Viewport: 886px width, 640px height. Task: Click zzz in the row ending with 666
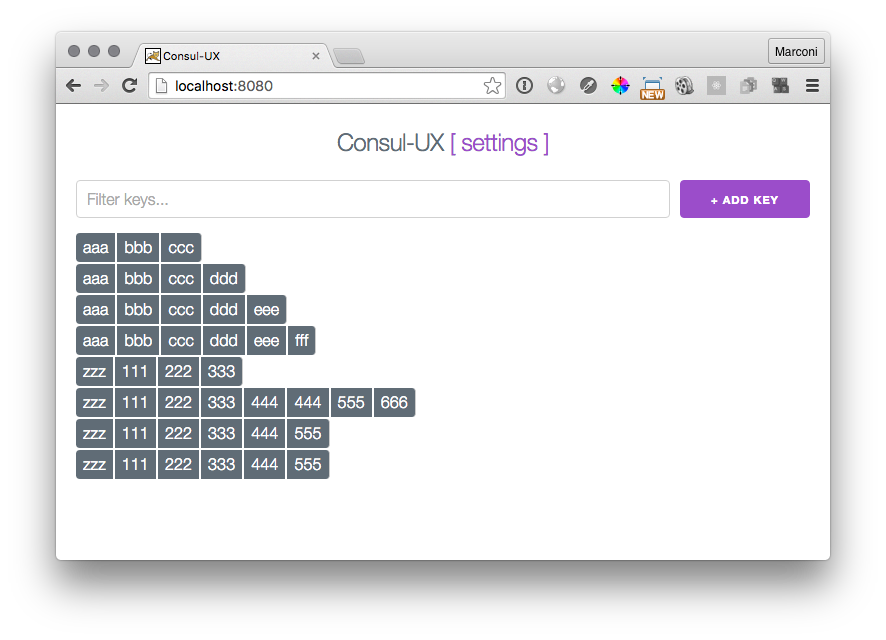tap(94, 402)
